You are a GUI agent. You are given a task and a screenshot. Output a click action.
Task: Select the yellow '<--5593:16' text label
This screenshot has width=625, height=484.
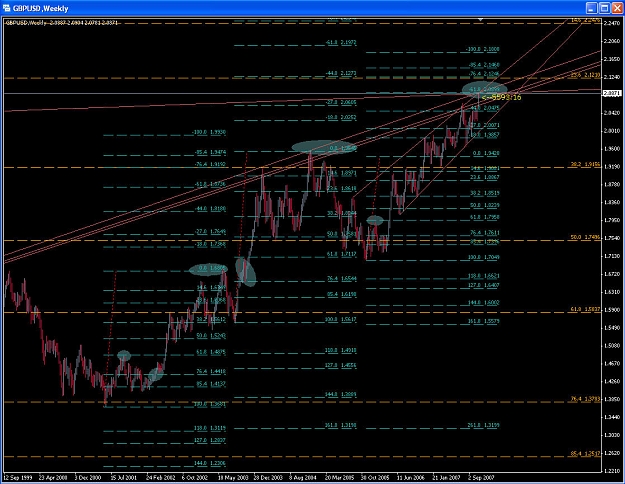501,97
